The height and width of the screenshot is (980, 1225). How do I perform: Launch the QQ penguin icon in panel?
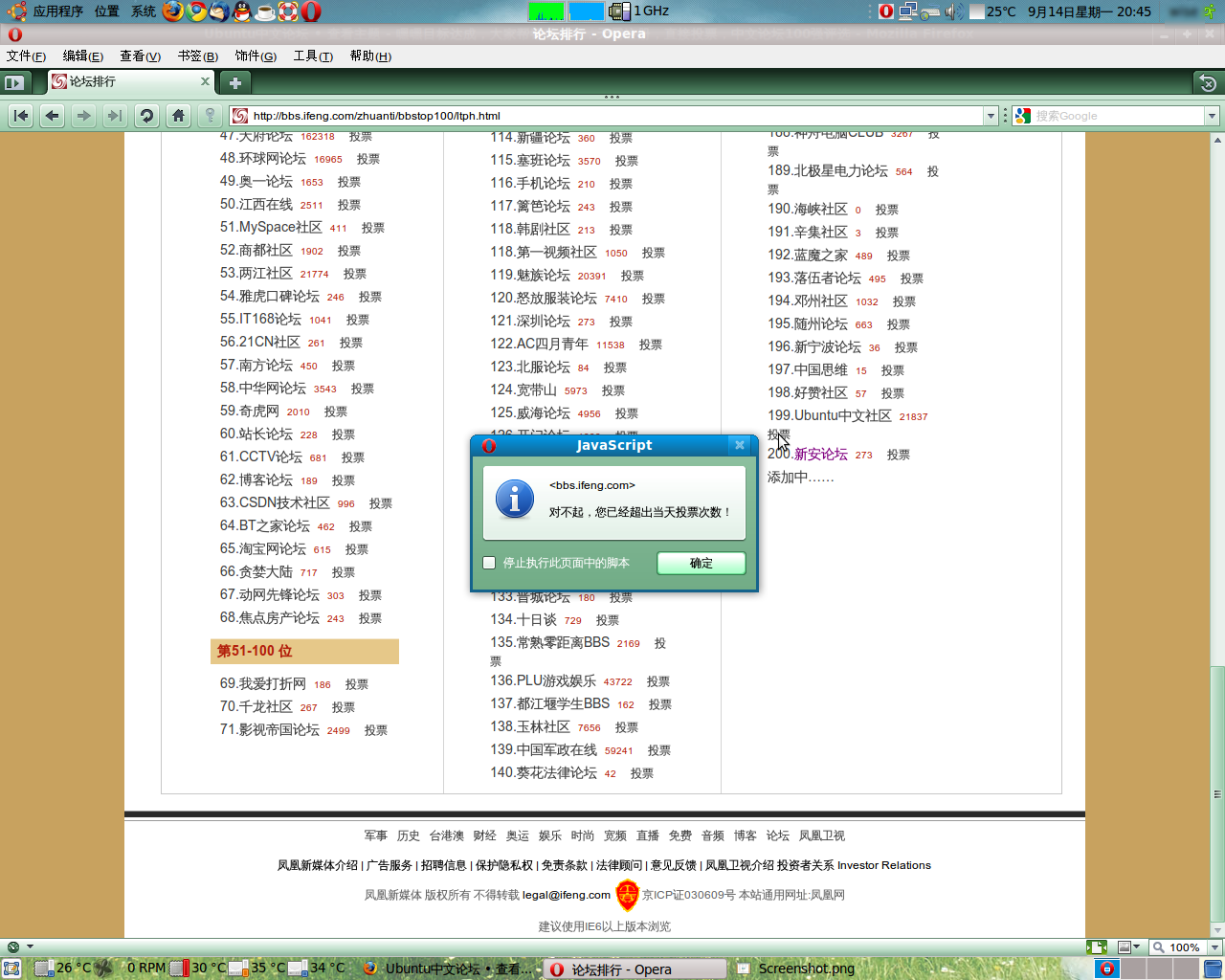(242, 11)
